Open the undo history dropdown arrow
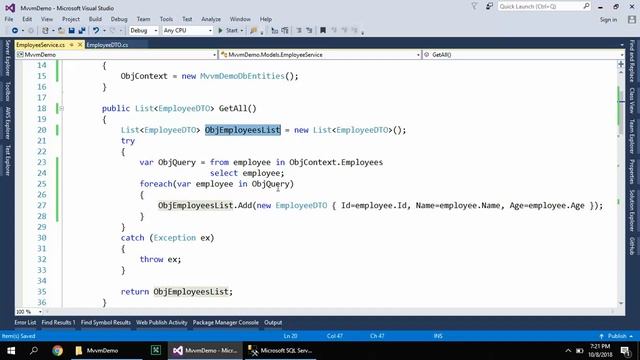Viewport: 640px width, 360px height. pos(104,31)
